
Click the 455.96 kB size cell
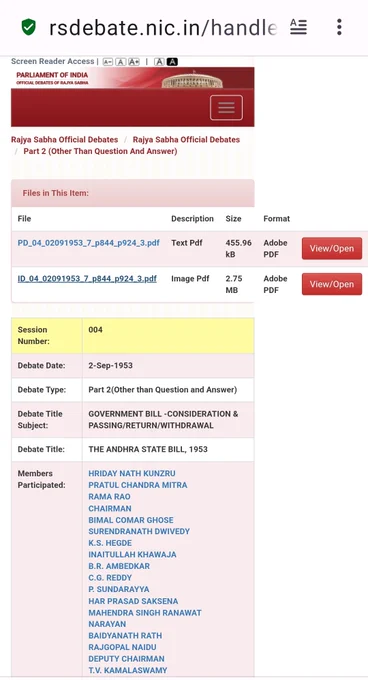click(238, 248)
